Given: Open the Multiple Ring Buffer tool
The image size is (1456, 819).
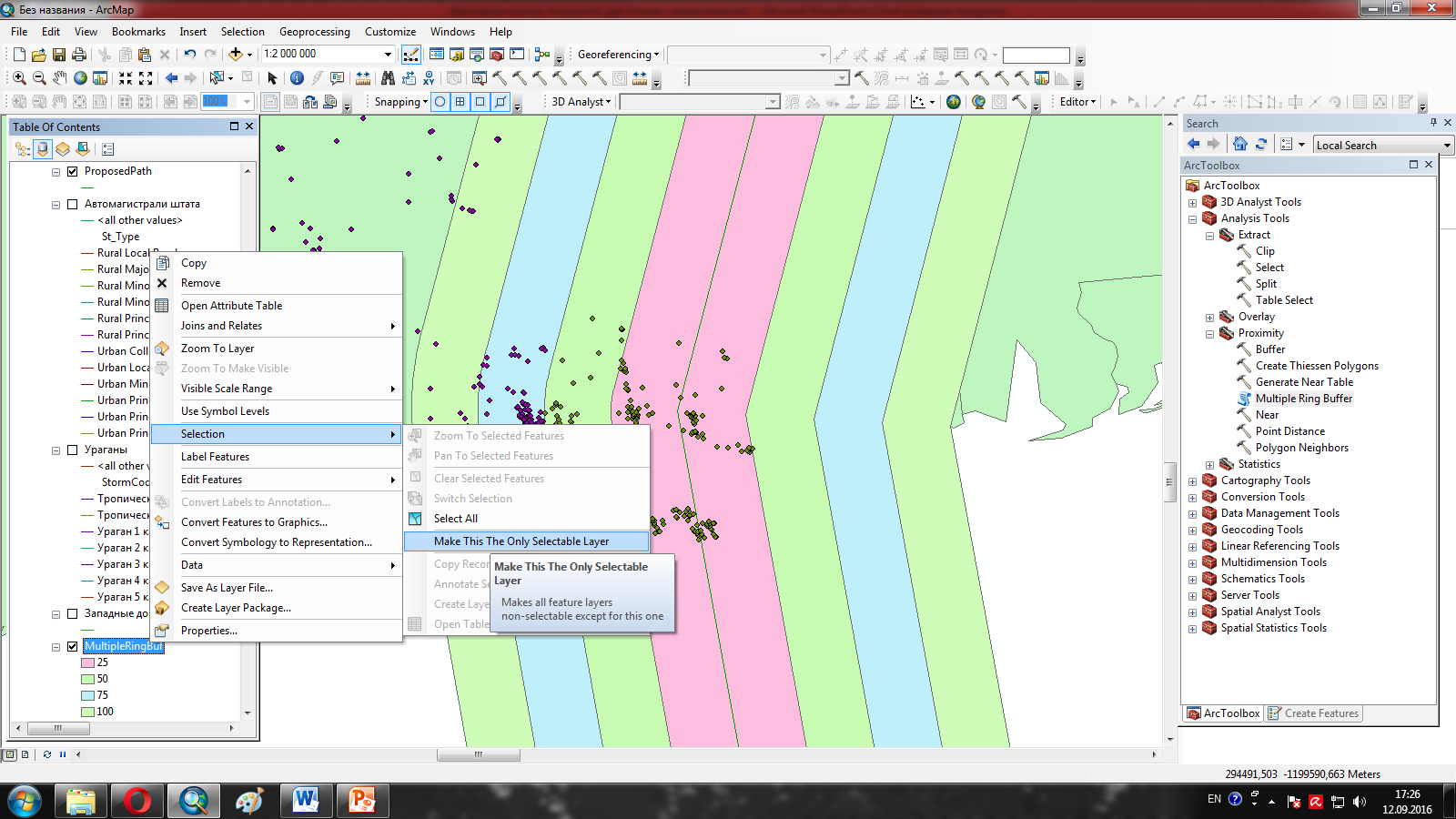Looking at the screenshot, I should click(x=1303, y=399).
